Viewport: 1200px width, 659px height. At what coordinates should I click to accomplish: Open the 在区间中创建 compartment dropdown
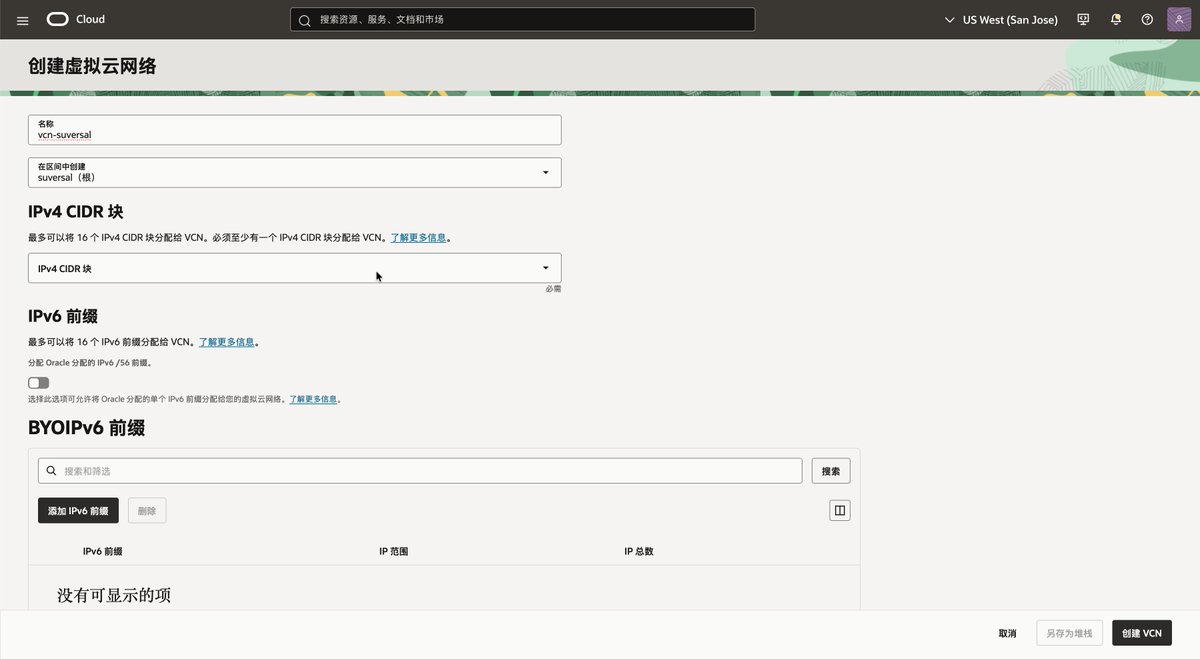294,172
